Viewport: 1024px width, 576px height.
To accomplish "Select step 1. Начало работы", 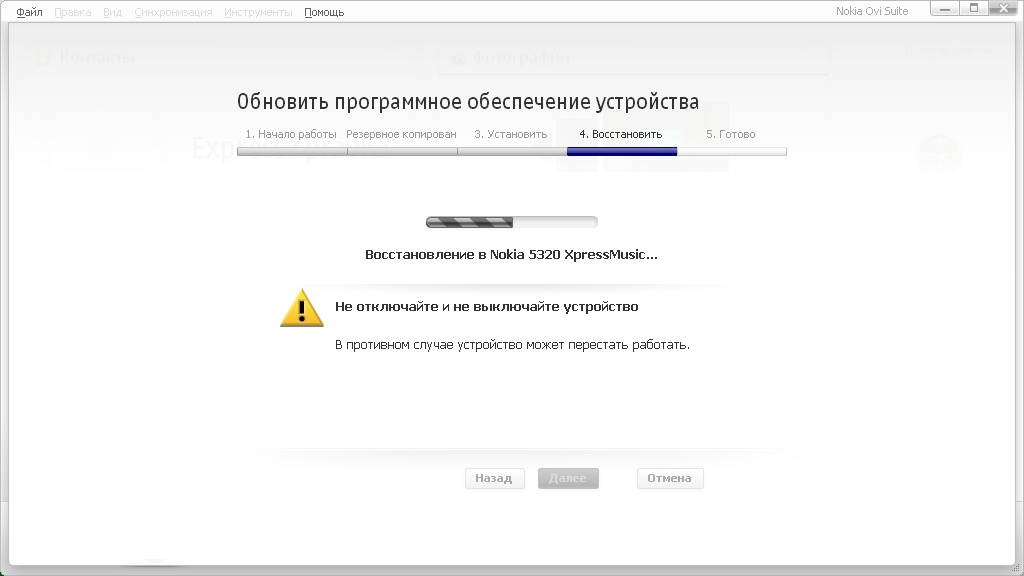I will click(291, 134).
